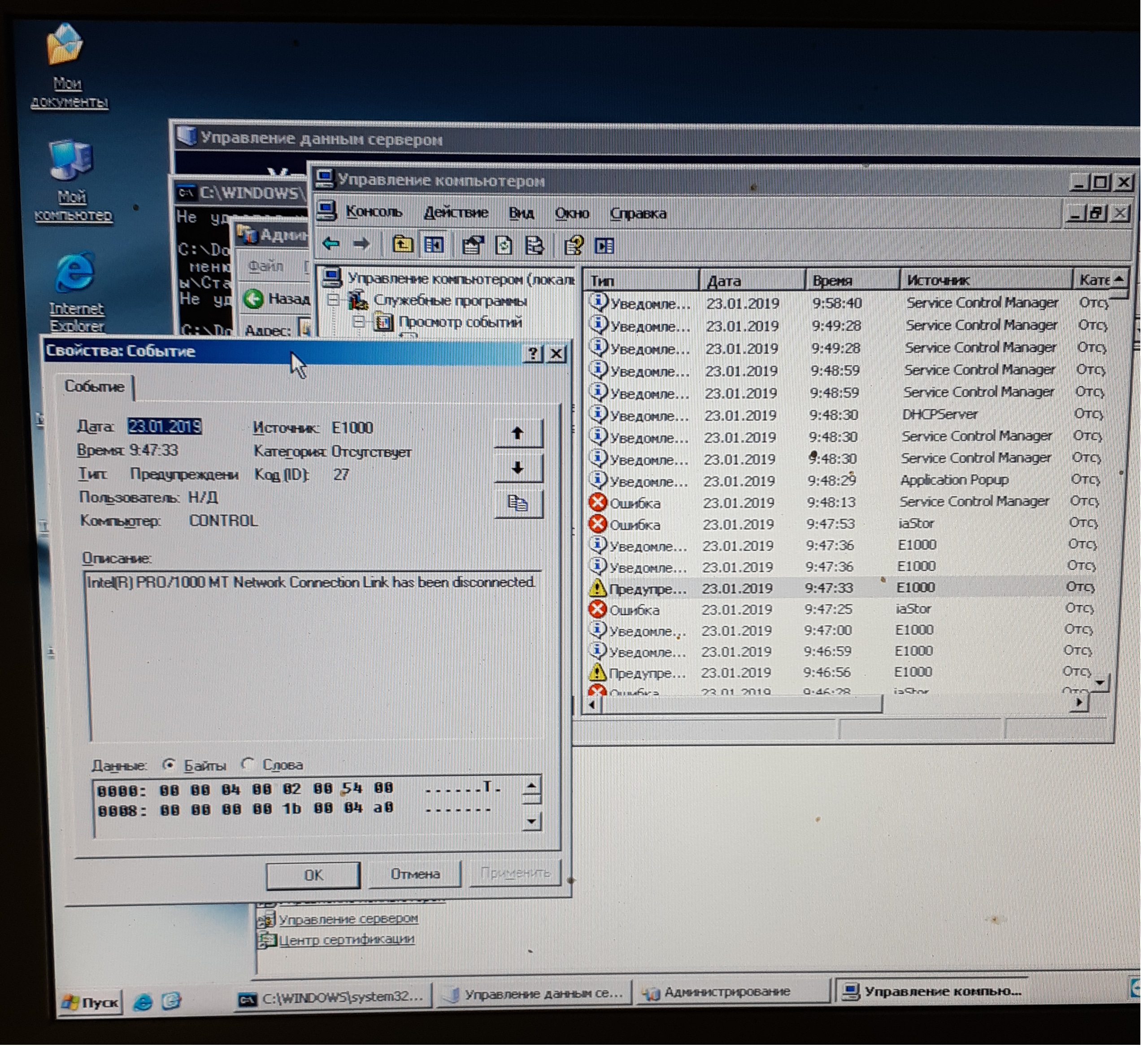This screenshot has width=1148, height=1048.
Task: Open the Справка menu
Action: point(638,214)
